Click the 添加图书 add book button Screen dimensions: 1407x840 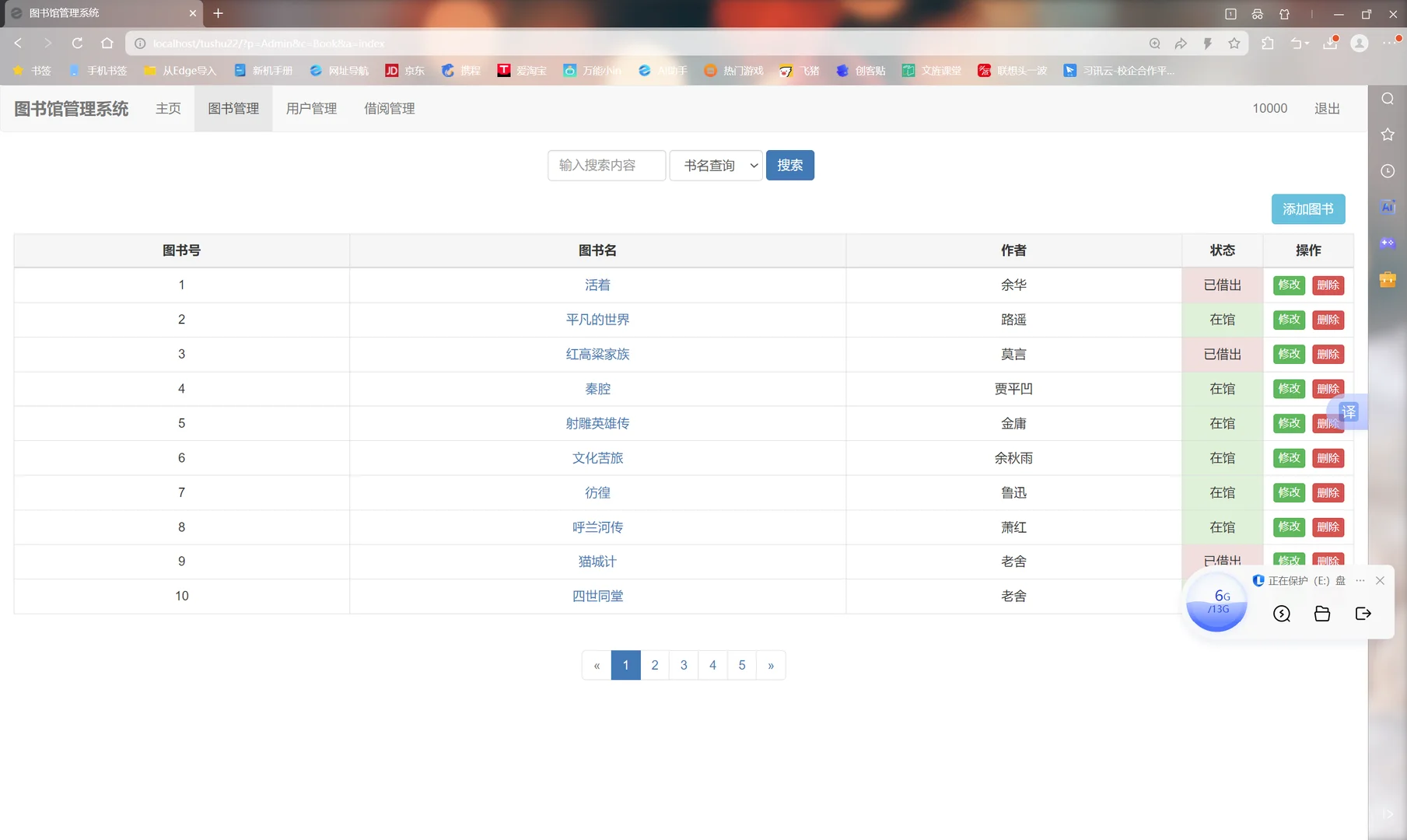pos(1308,208)
